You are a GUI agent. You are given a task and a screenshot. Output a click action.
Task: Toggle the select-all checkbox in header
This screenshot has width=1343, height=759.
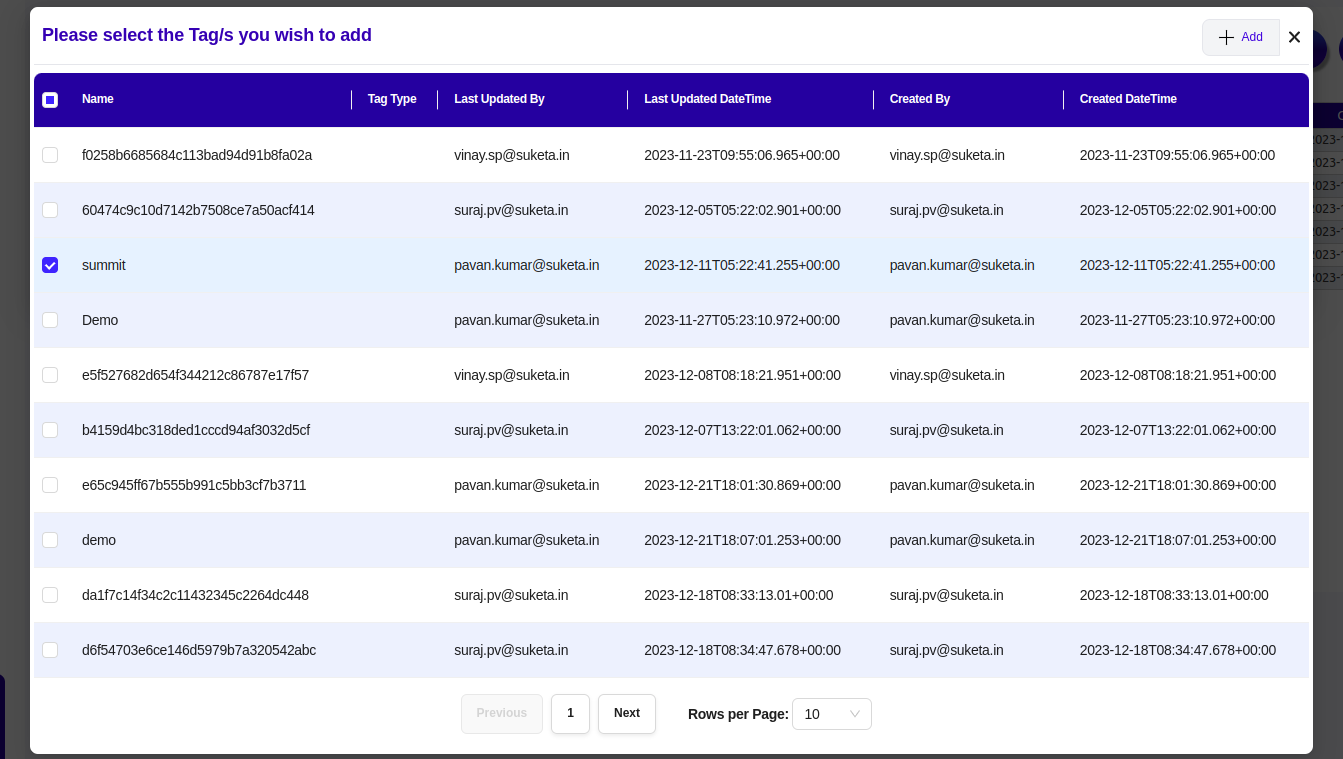tap(50, 100)
